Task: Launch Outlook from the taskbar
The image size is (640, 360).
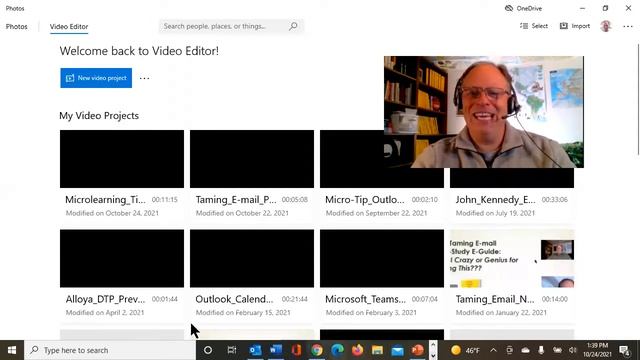Action: pyautogui.click(x=256, y=350)
